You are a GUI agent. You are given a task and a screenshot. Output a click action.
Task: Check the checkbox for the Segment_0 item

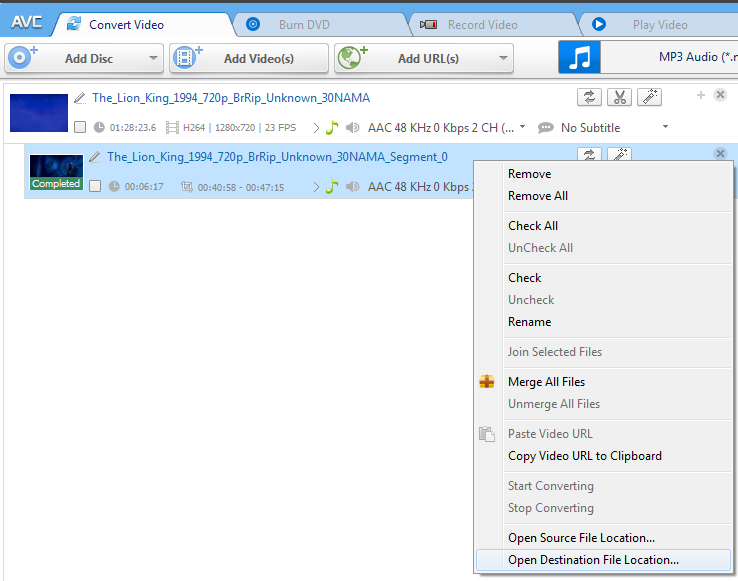point(95,186)
